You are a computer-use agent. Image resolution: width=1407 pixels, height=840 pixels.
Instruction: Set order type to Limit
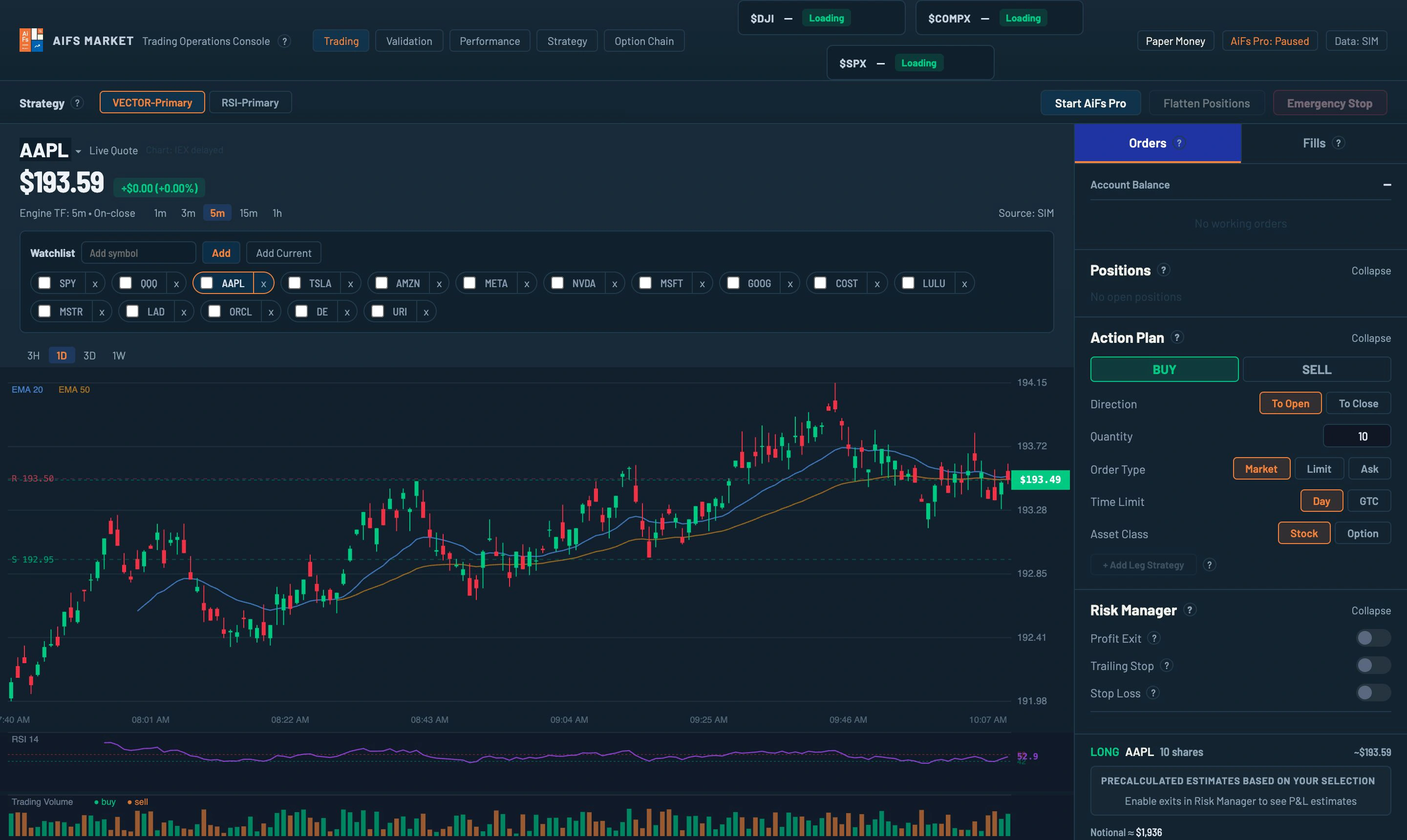[1319, 469]
